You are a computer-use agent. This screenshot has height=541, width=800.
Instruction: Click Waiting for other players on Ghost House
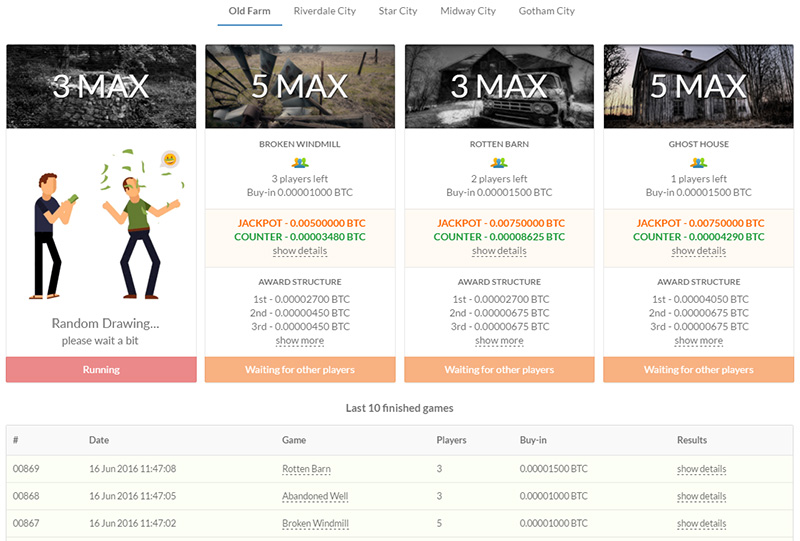[698, 370]
